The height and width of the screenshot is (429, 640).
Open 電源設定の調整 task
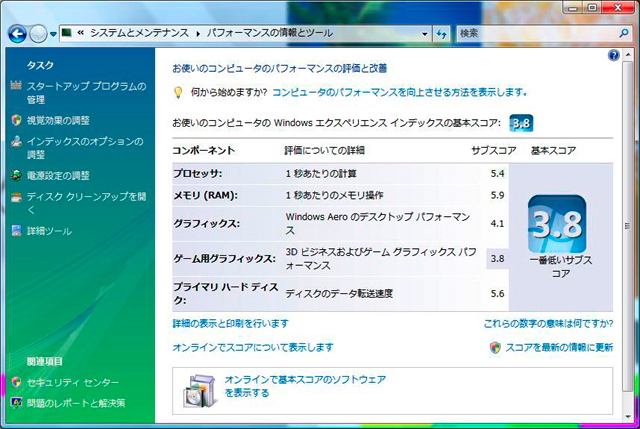58,176
